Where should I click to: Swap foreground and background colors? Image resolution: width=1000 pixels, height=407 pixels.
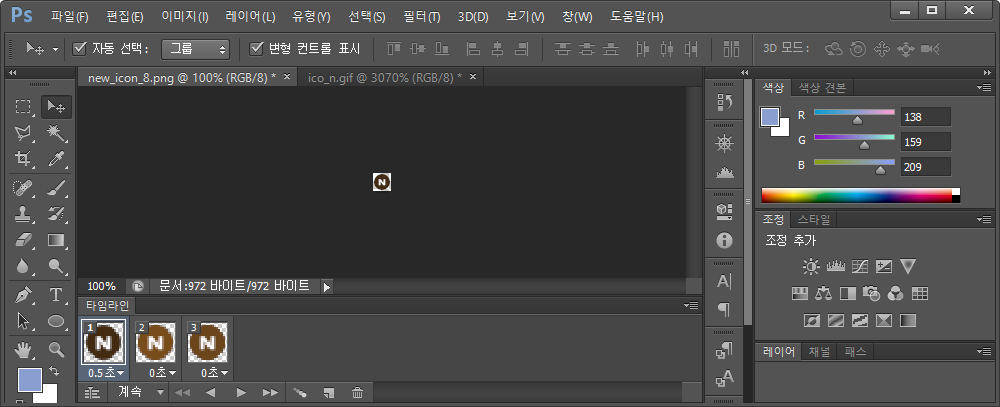click(x=54, y=371)
